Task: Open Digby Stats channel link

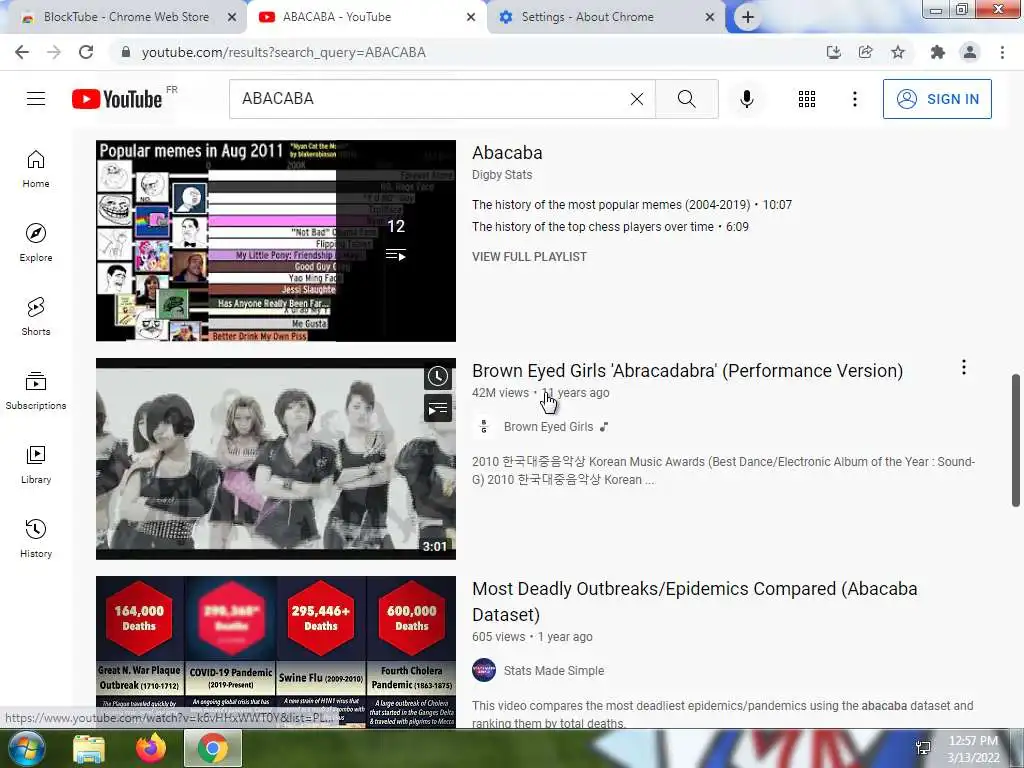Action: click(x=502, y=174)
